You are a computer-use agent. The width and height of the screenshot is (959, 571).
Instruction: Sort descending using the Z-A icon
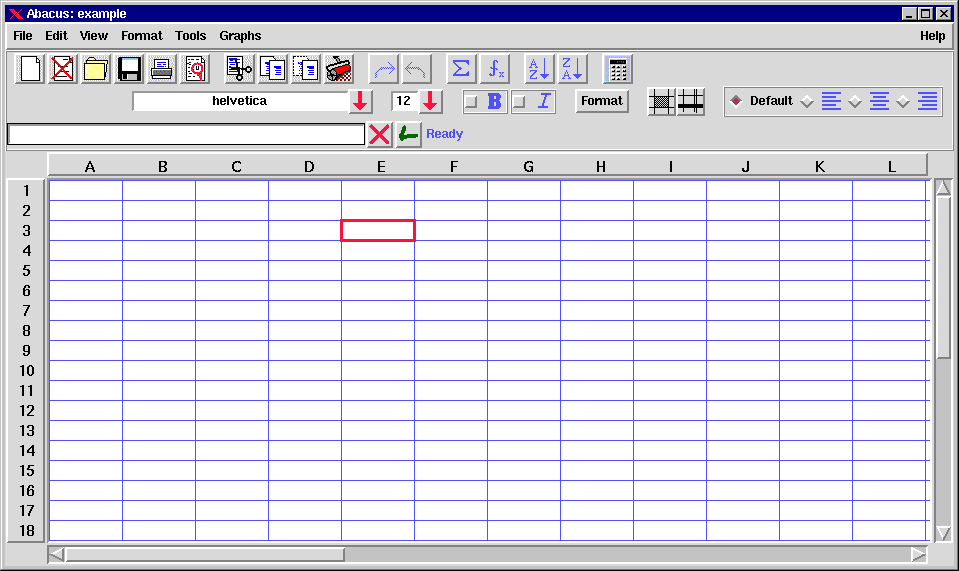[572, 69]
